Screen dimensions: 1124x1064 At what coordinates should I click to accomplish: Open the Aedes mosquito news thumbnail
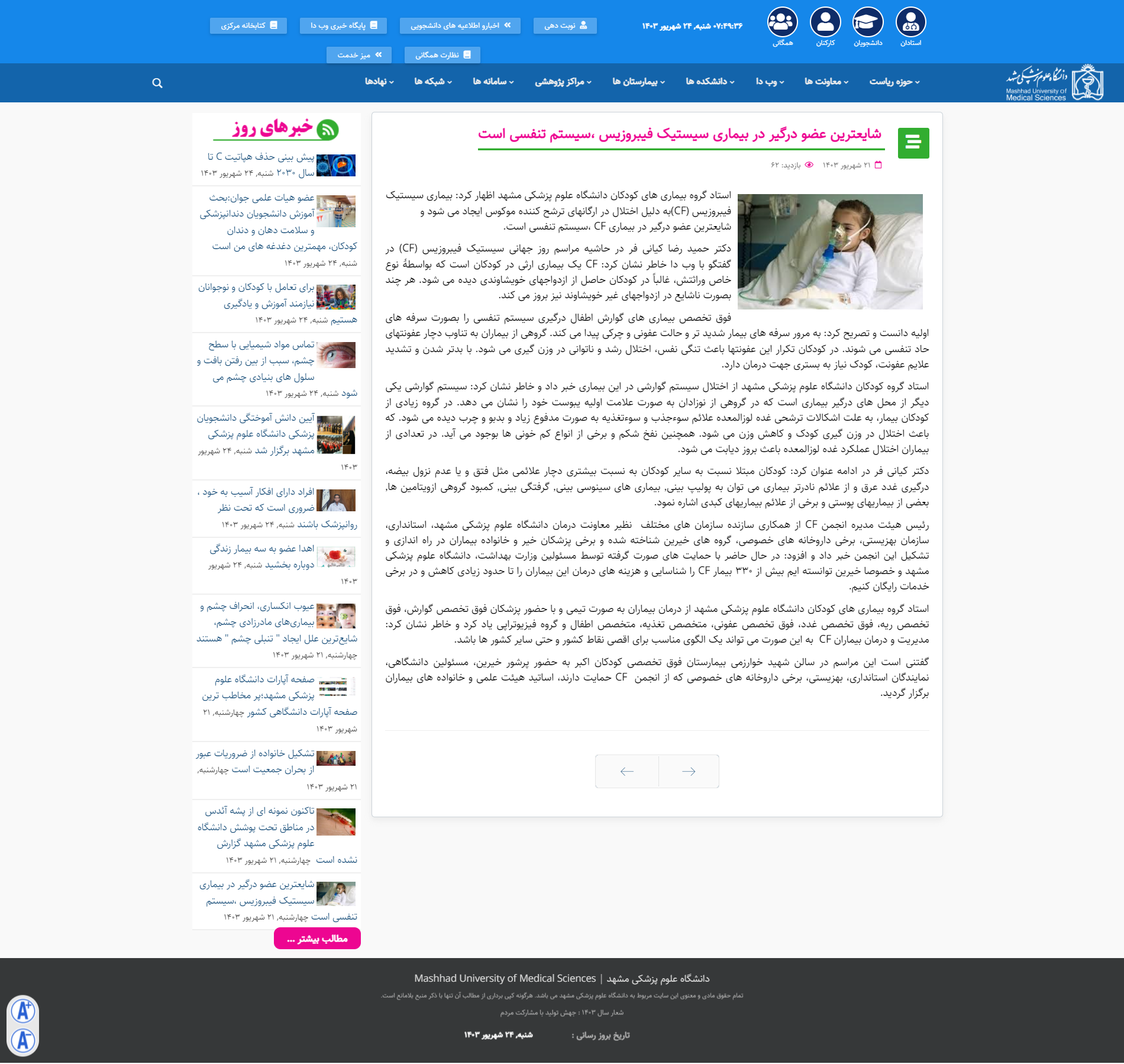pos(336,822)
